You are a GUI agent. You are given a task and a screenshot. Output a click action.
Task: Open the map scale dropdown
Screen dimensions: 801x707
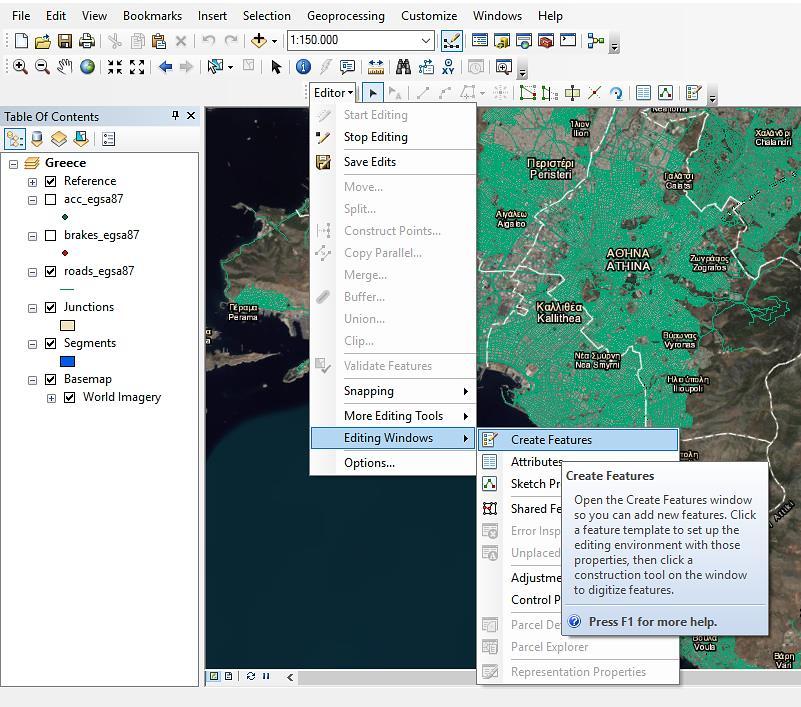[x=426, y=40]
